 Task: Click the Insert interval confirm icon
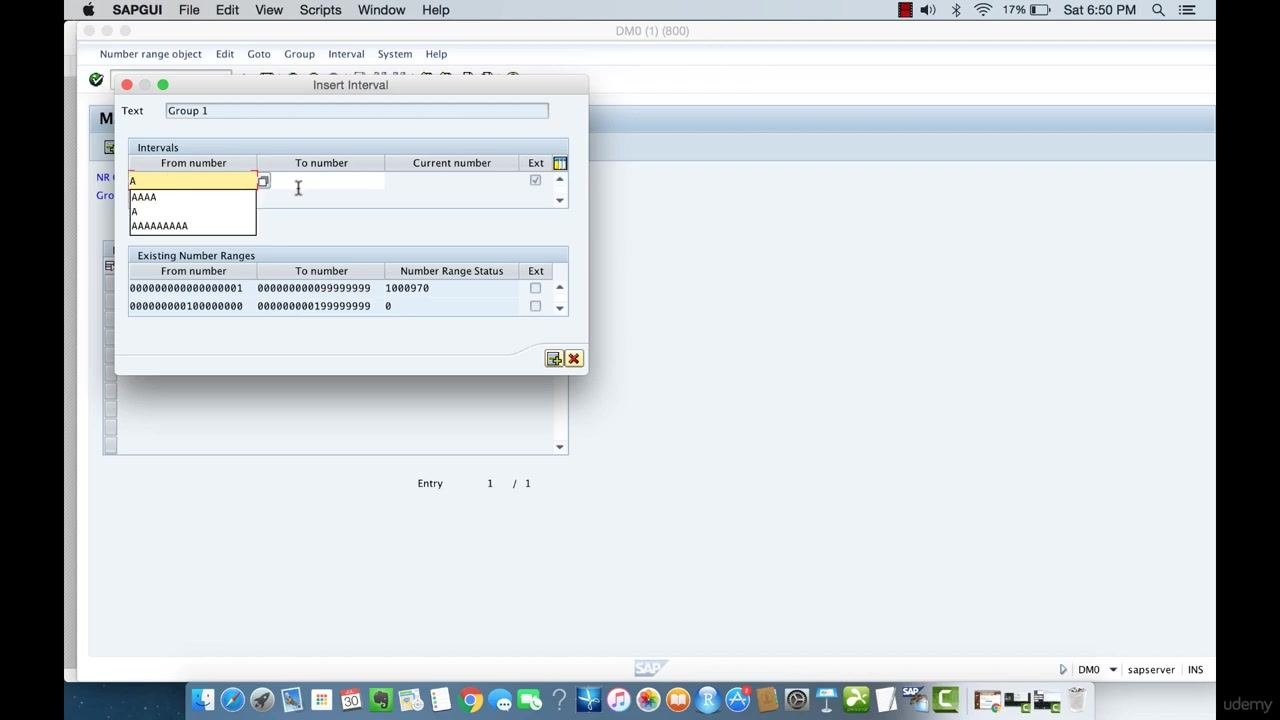point(553,358)
